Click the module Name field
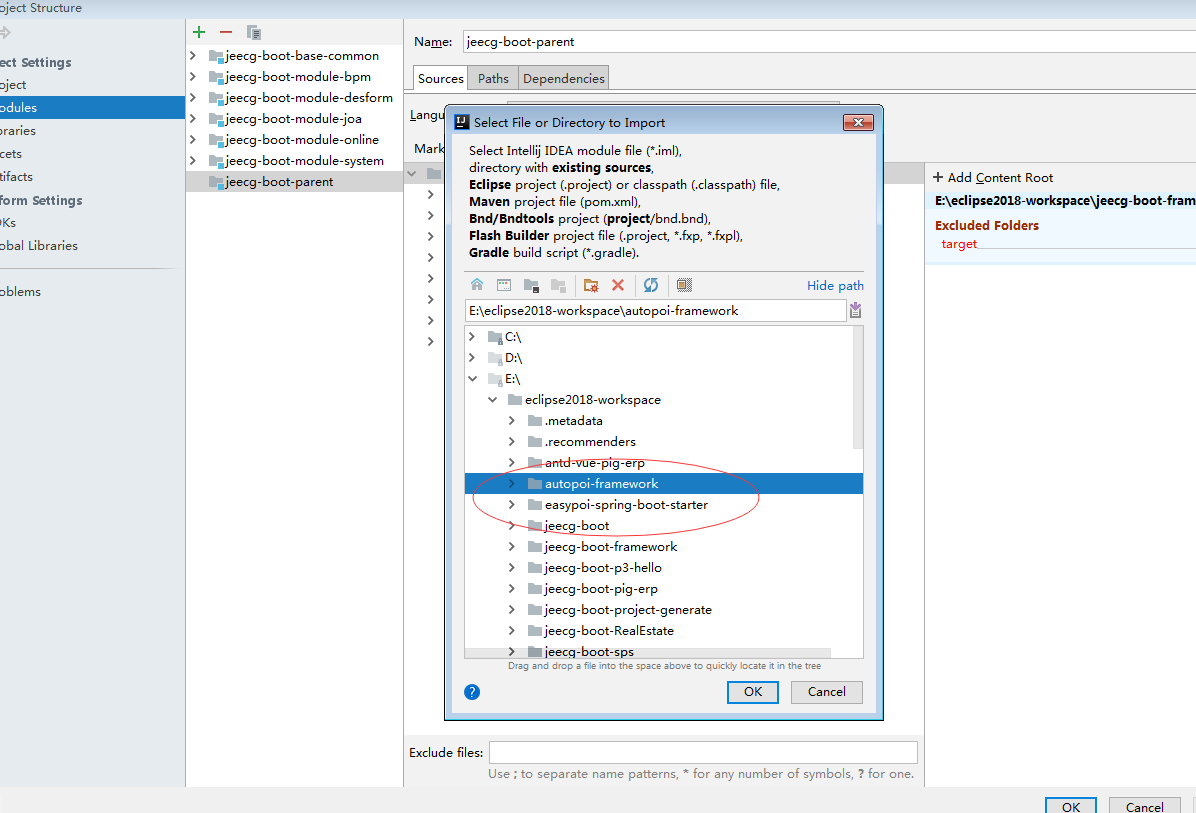Screen dimensions: 1196x813 click(829, 42)
